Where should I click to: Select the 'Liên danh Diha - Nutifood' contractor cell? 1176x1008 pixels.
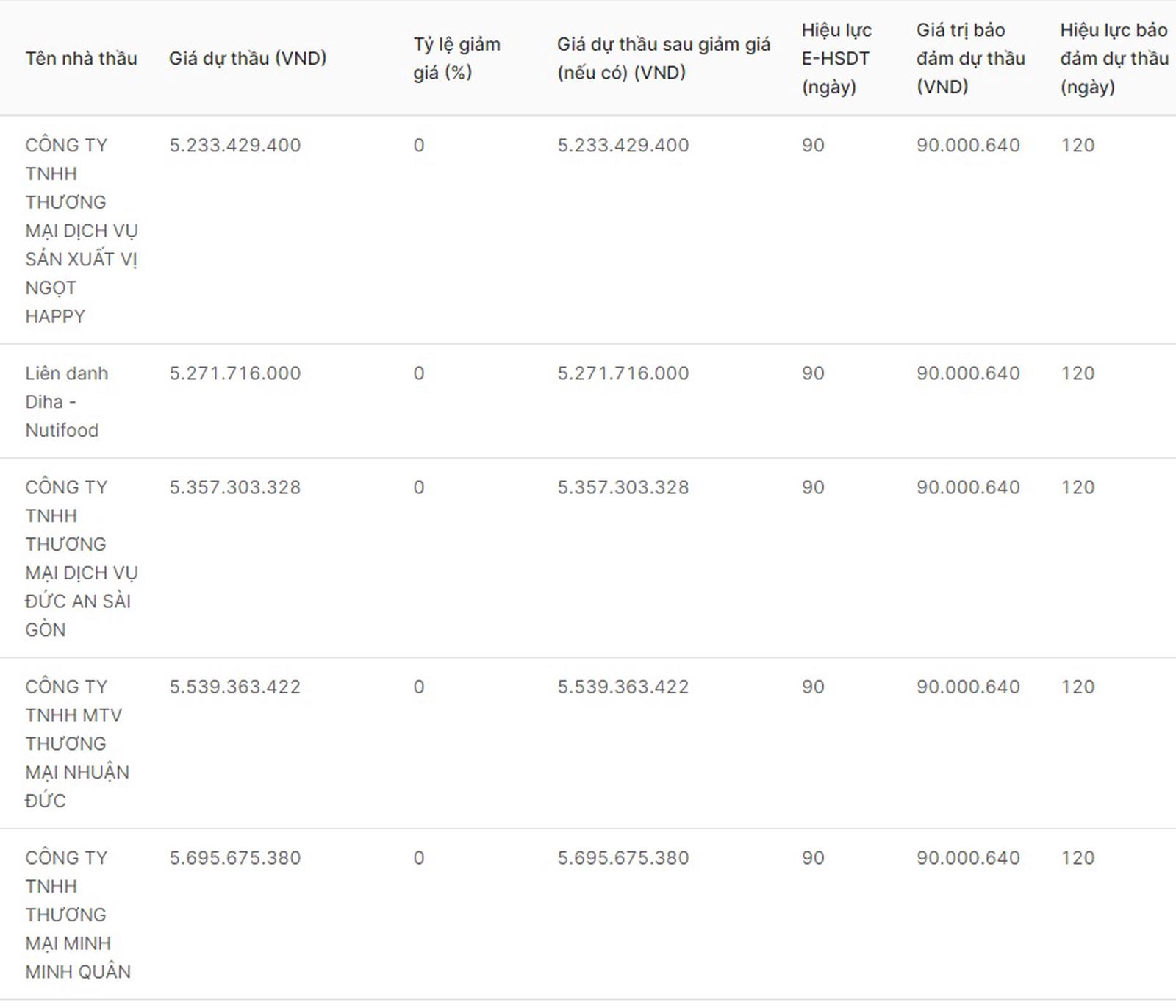[66, 401]
